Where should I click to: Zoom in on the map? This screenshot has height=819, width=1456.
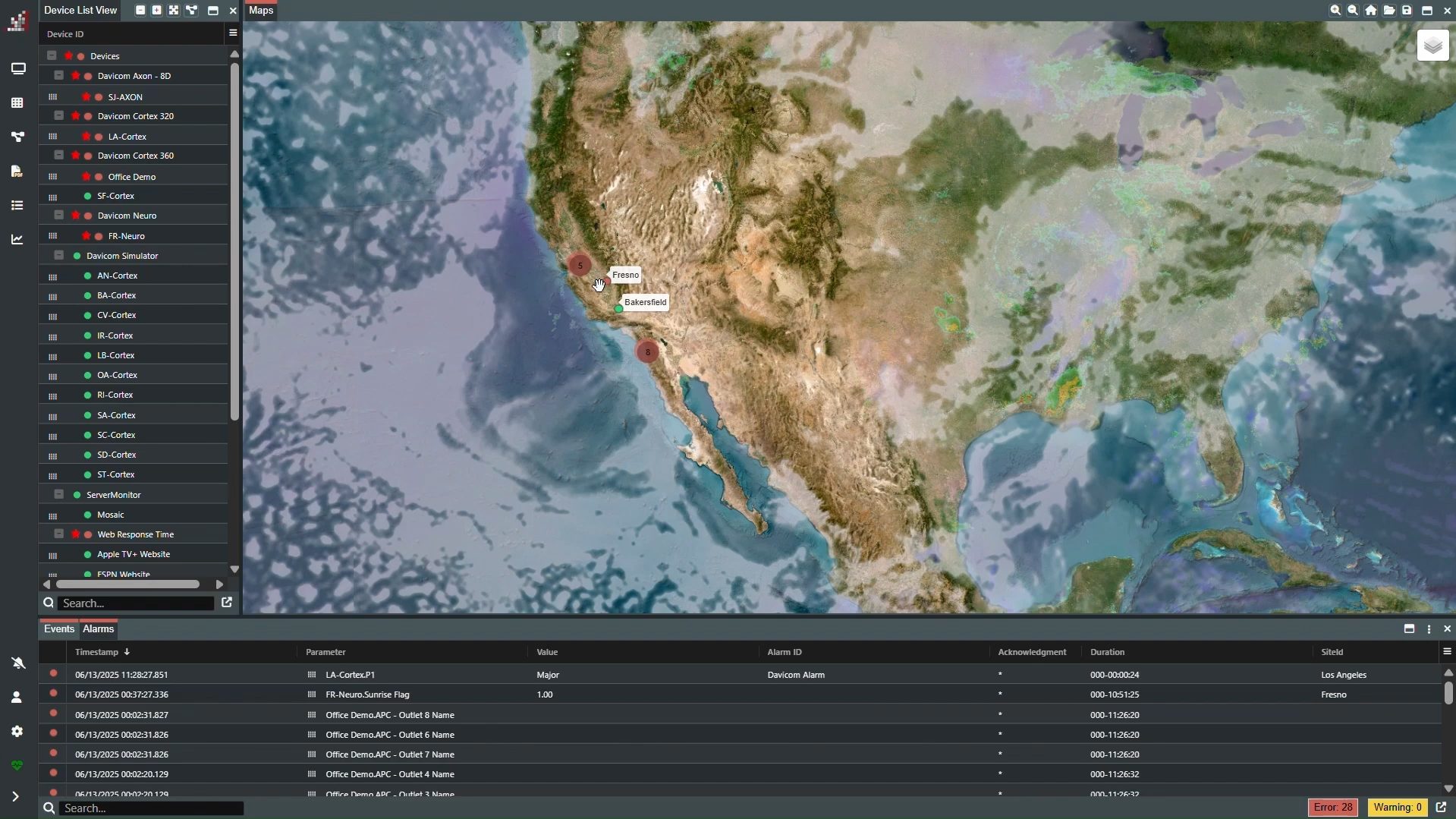click(1335, 11)
